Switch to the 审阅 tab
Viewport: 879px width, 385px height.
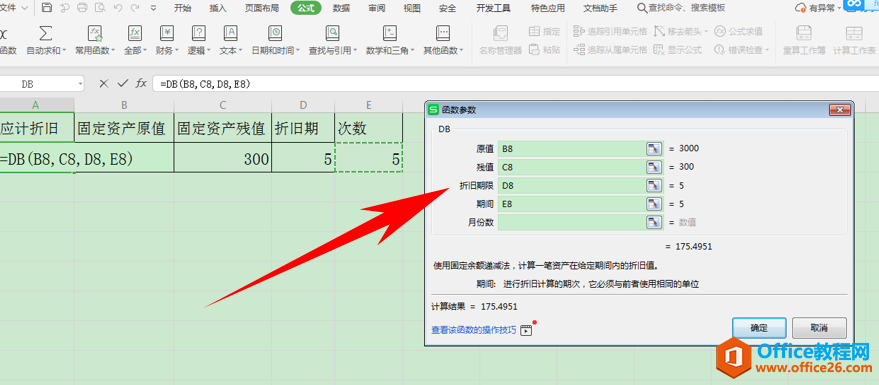pos(377,8)
